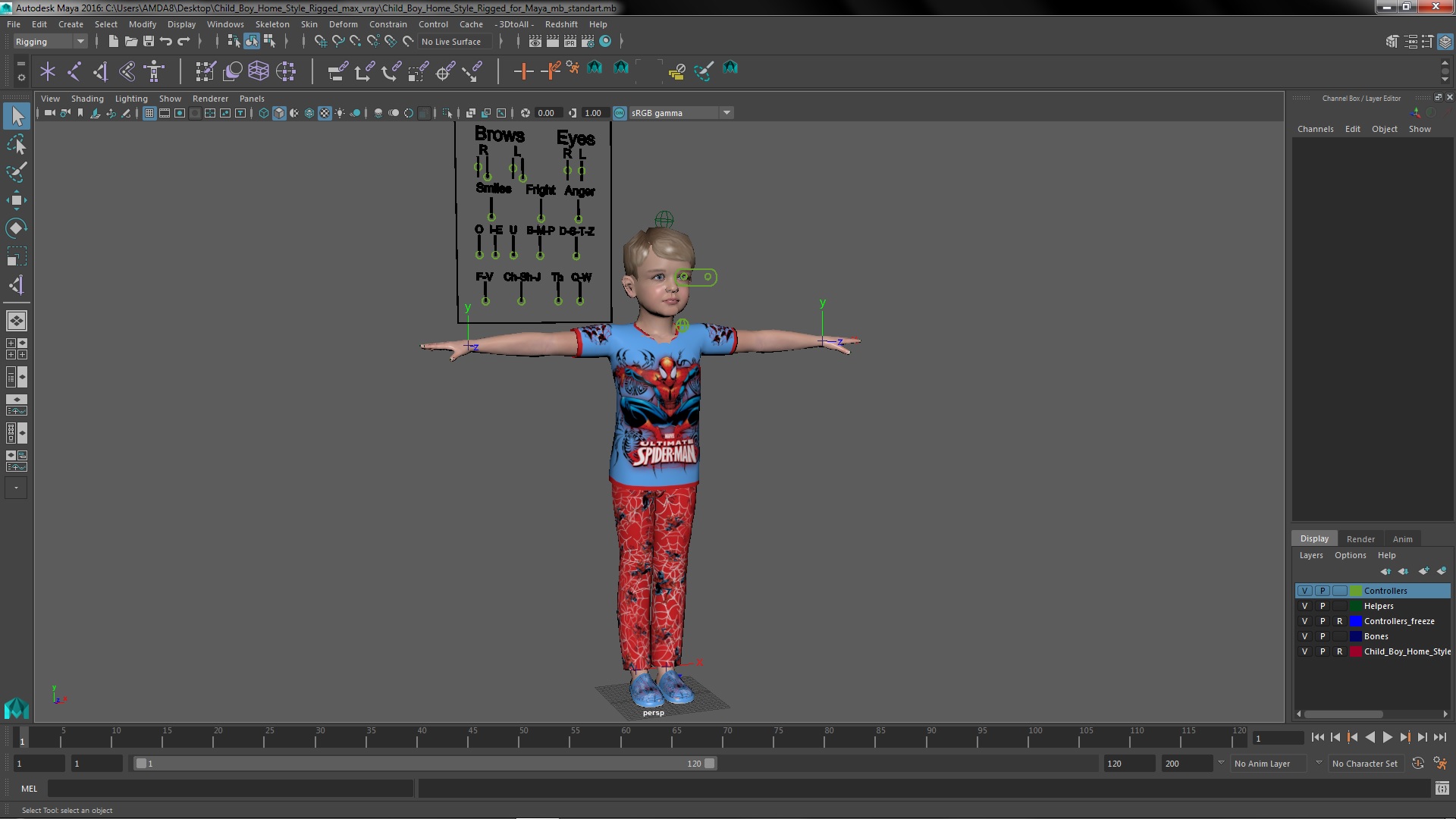This screenshot has width=1456, height=819.
Task: Click the MEL command line input
Action: (231, 789)
